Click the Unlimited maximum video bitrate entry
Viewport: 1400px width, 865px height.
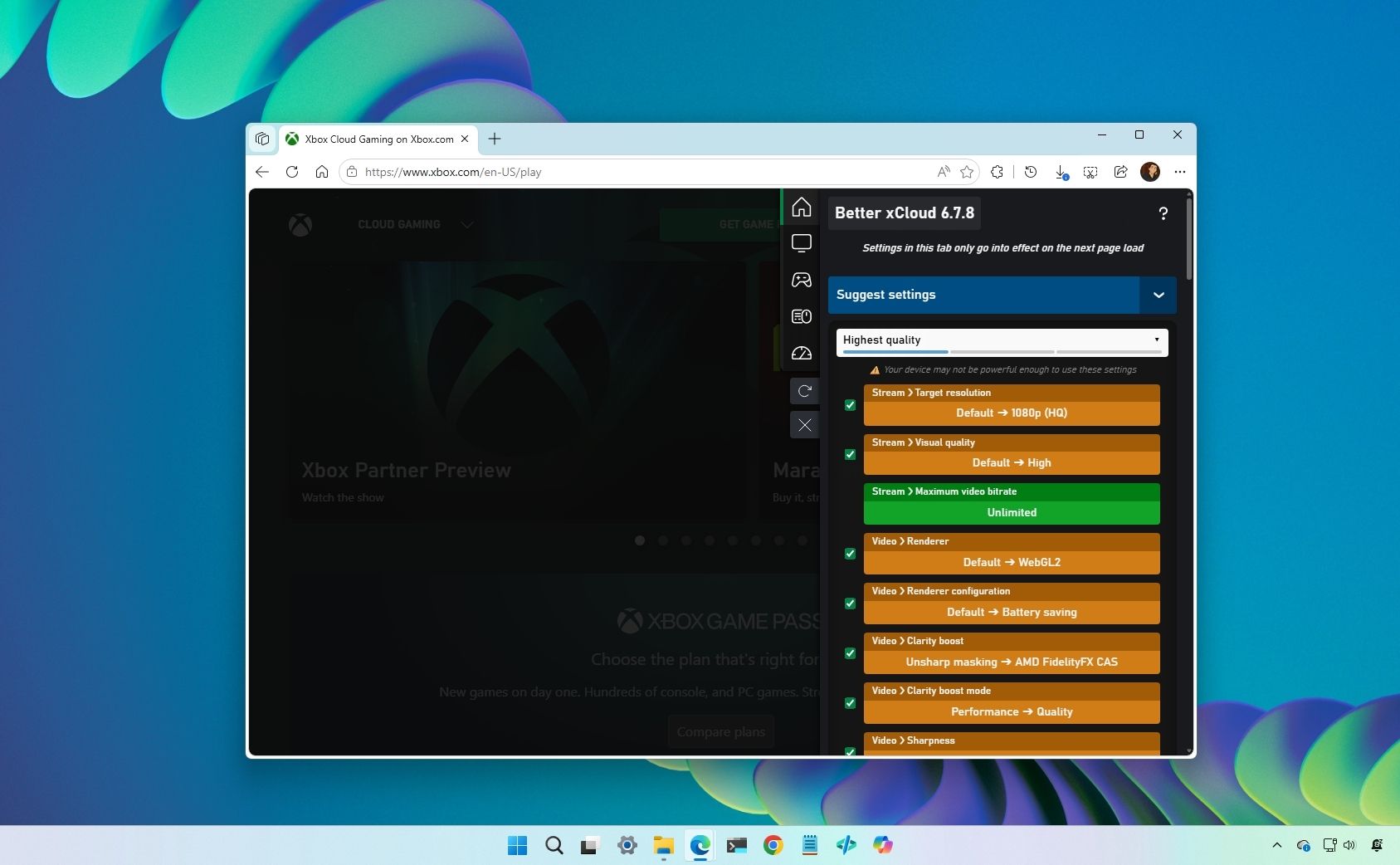[x=1012, y=512]
